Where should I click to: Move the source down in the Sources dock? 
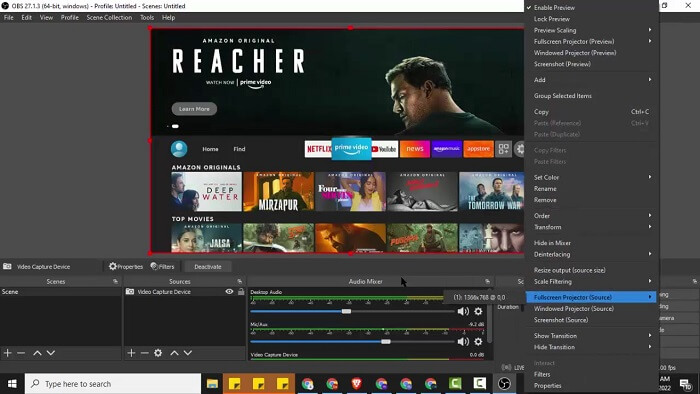[x=188, y=353]
